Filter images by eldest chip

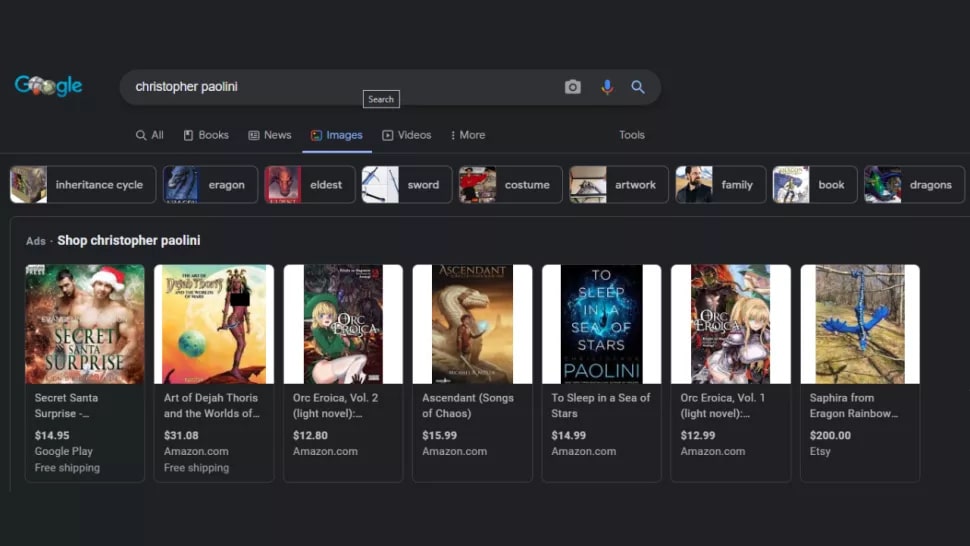tap(310, 184)
